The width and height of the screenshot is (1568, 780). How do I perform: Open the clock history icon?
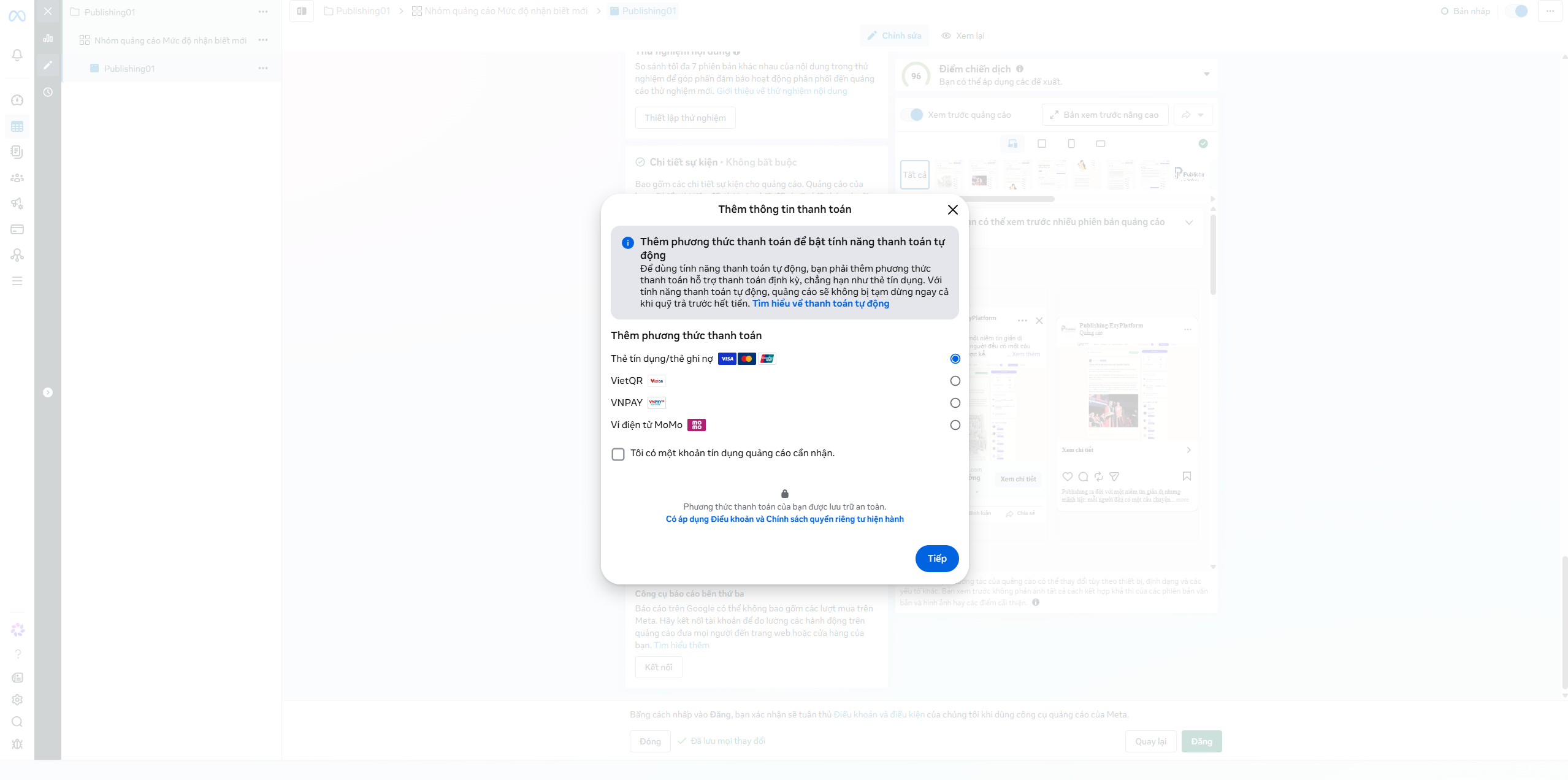48,92
